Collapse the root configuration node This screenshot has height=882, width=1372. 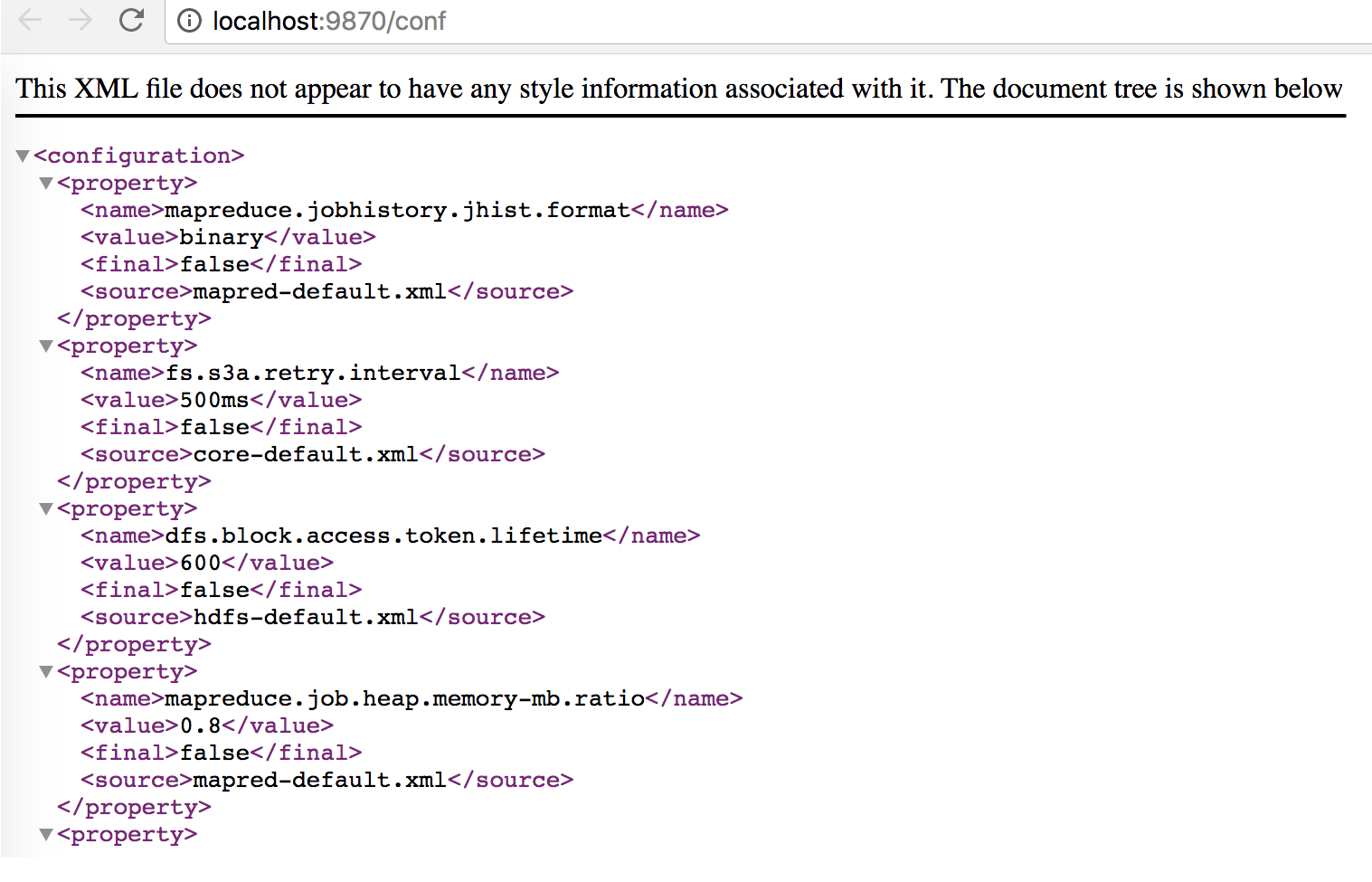[23, 156]
